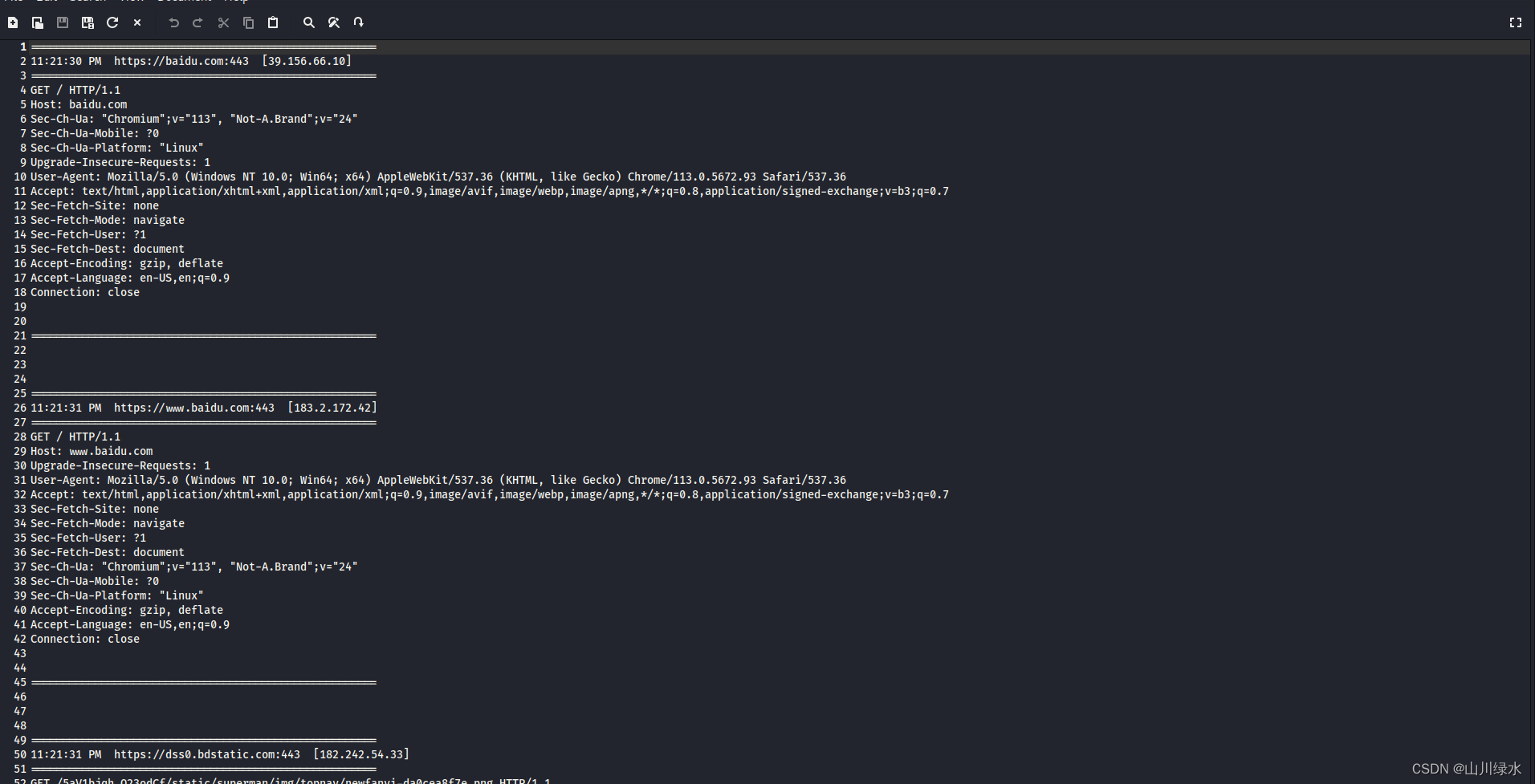Close the document with the X icon
The height and width of the screenshot is (784, 1535).
(x=137, y=22)
